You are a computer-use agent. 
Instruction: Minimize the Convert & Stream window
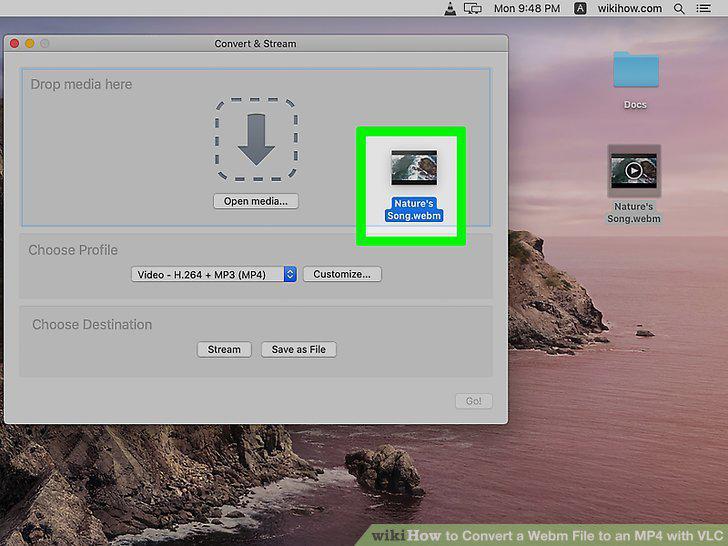pos(30,43)
